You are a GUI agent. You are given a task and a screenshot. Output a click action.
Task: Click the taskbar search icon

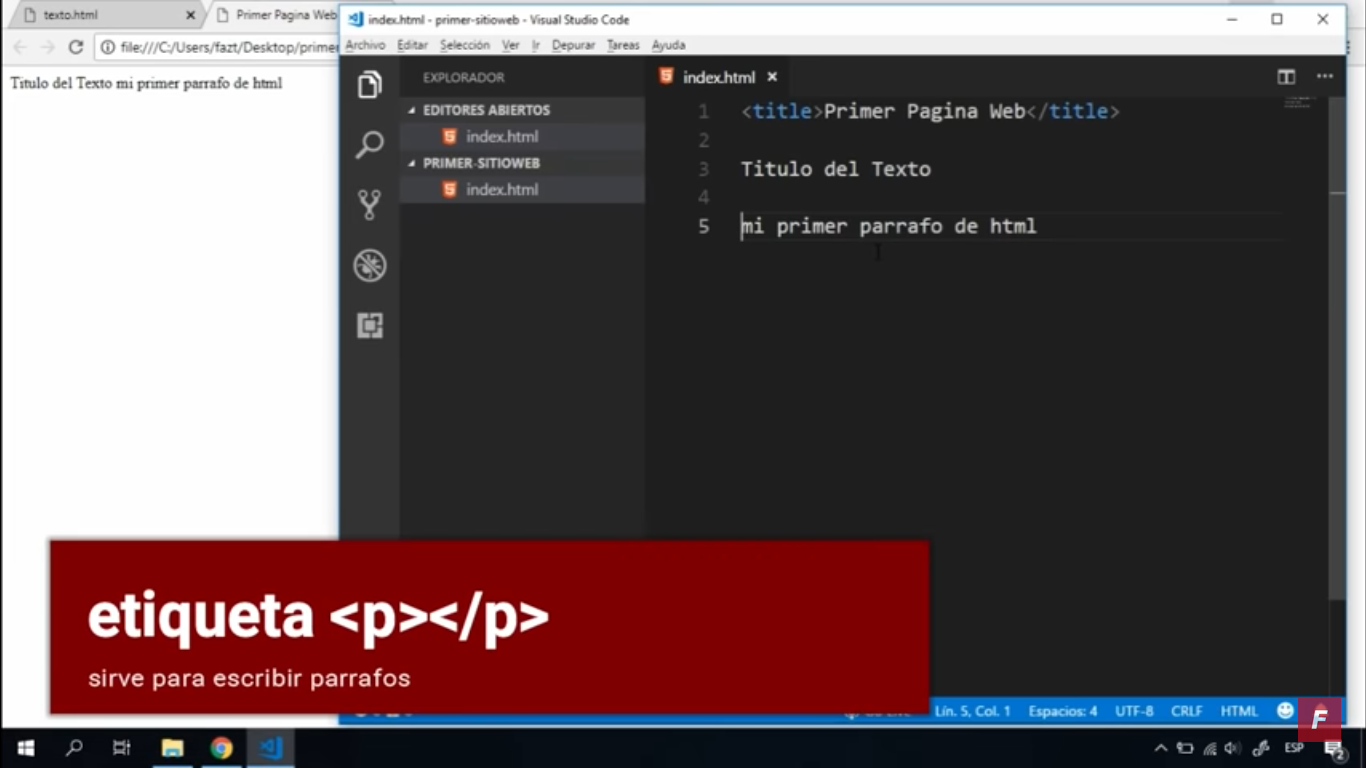point(74,748)
